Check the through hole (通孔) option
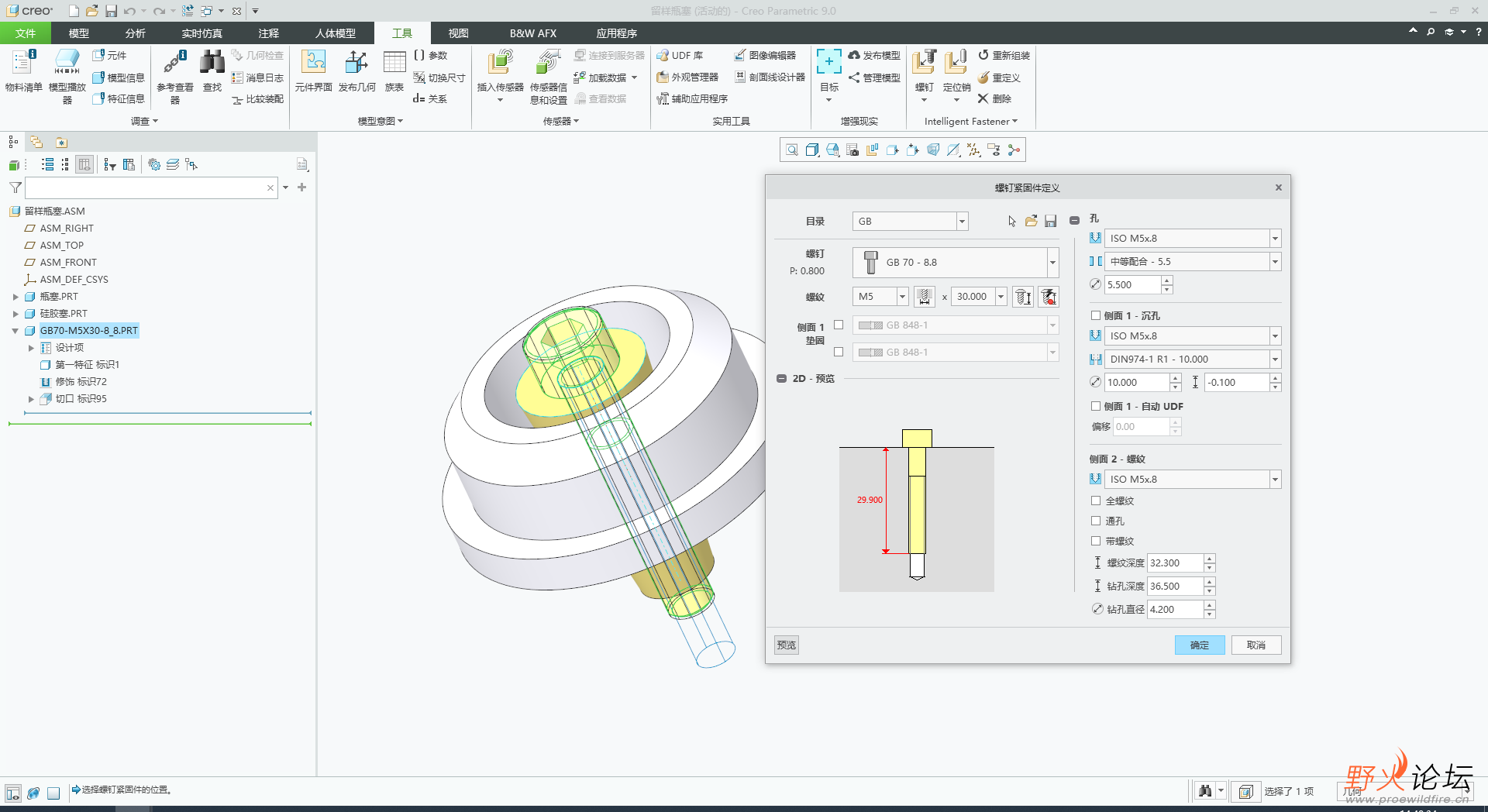 point(1096,521)
